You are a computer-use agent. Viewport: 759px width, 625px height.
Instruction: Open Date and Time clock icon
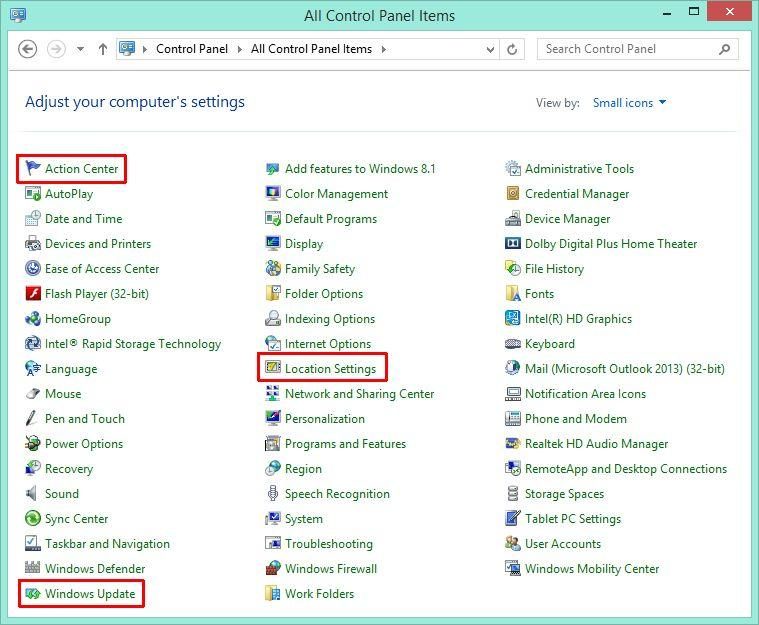33,218
